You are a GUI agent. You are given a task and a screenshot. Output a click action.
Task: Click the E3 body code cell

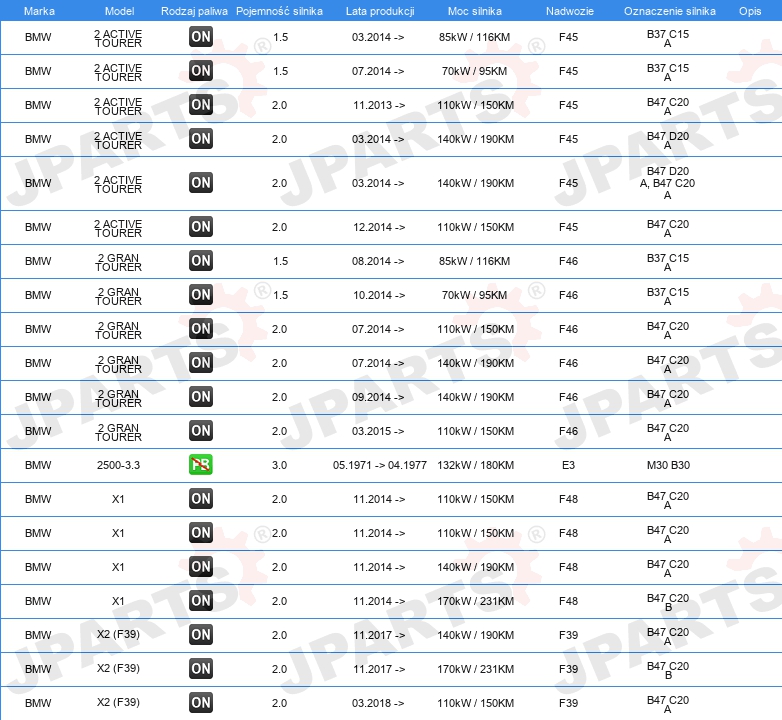pos(569,465)
